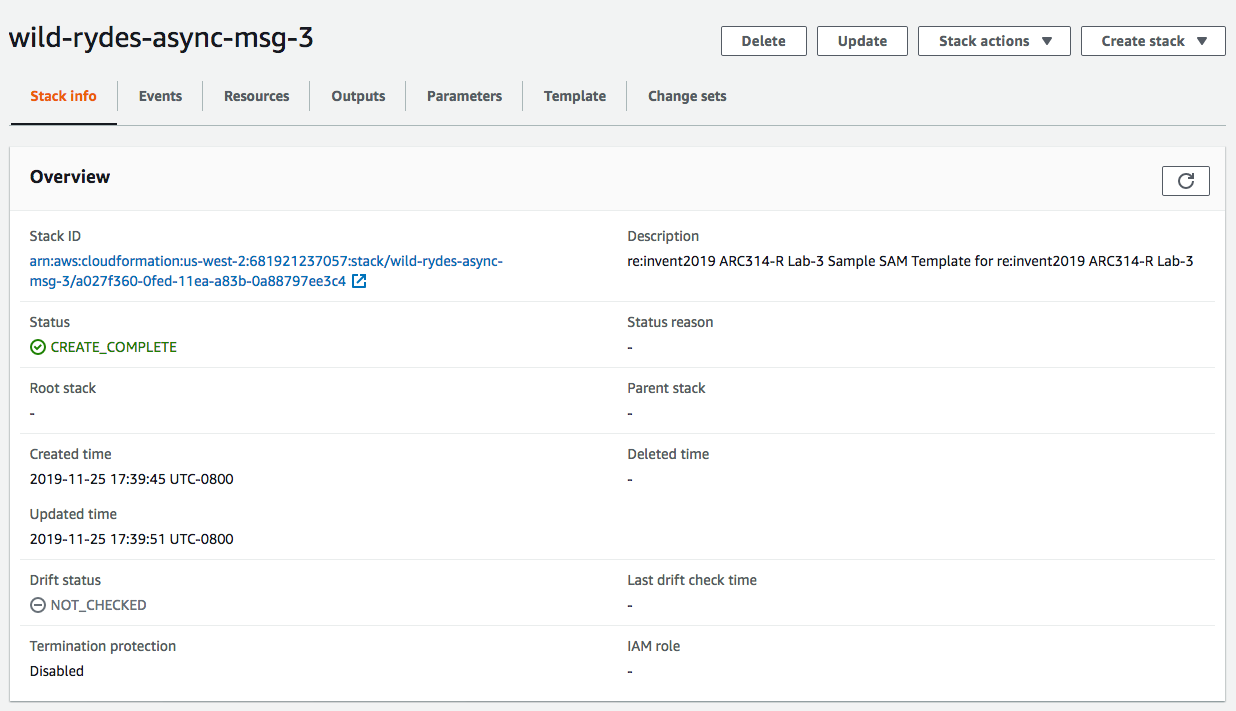
Task: Click the Update button
Action: click(862, 41)
